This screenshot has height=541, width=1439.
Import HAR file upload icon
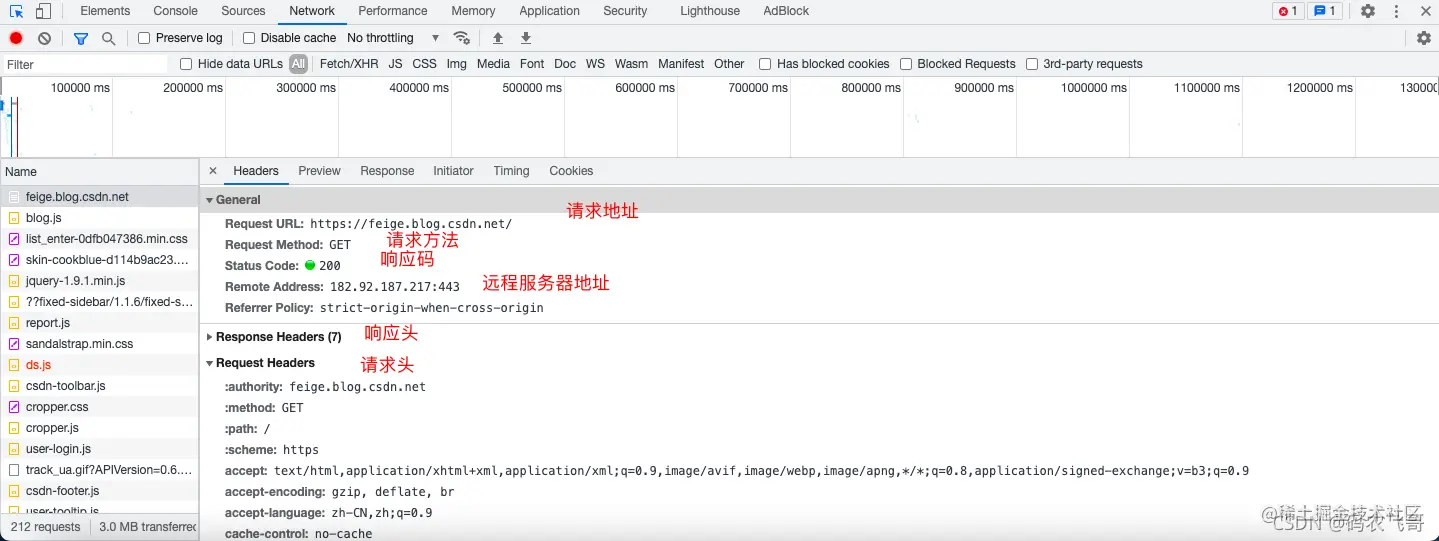pos(498,38)
